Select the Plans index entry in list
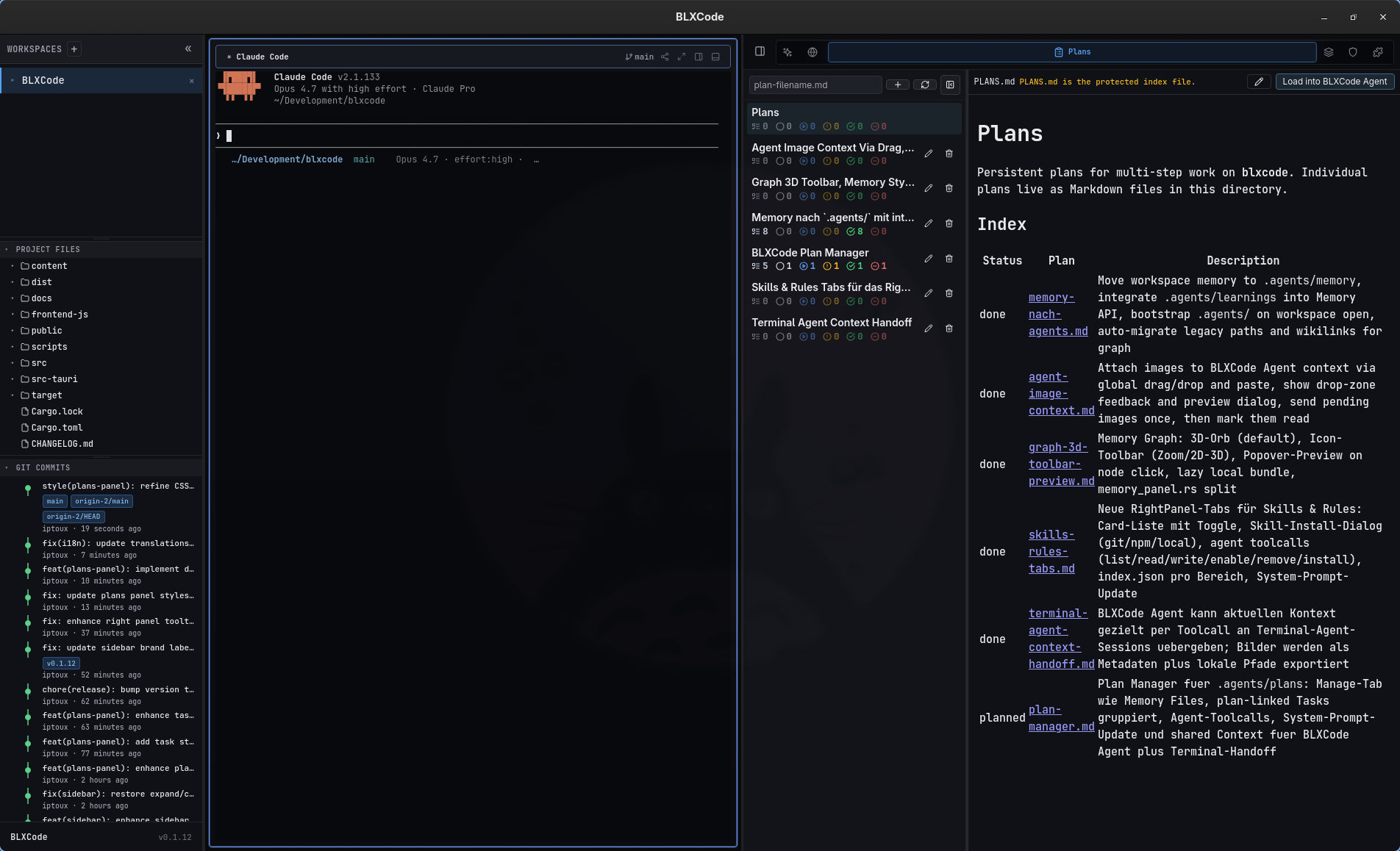The image size is (1400, 851). (854, 118)
